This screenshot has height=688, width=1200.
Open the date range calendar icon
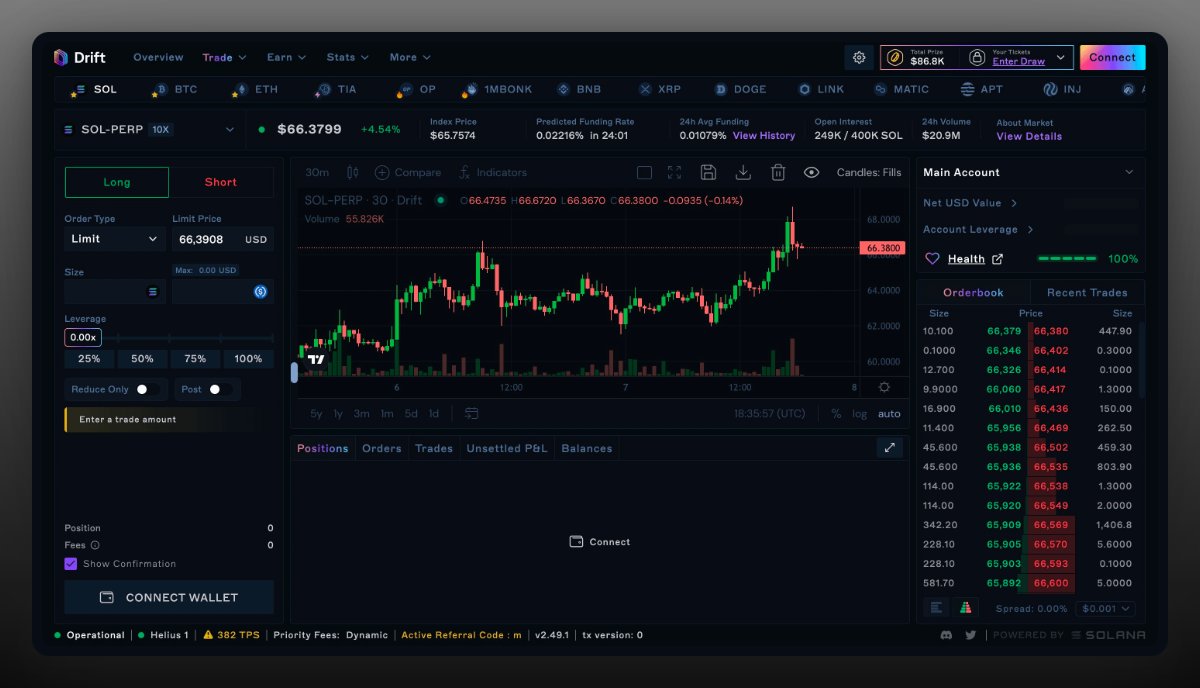(471, 413)
